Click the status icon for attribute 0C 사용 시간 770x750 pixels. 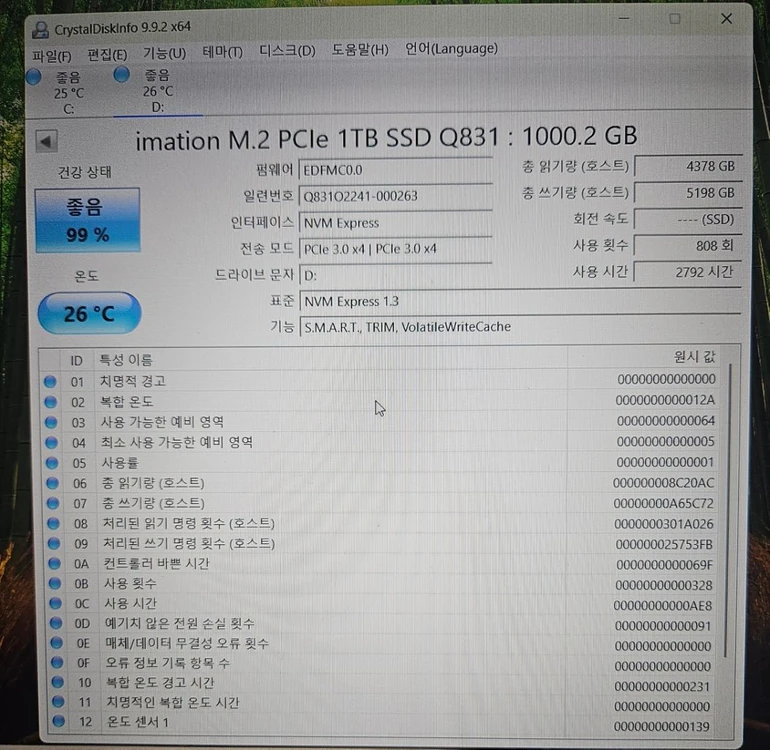(x=55, y=603)
